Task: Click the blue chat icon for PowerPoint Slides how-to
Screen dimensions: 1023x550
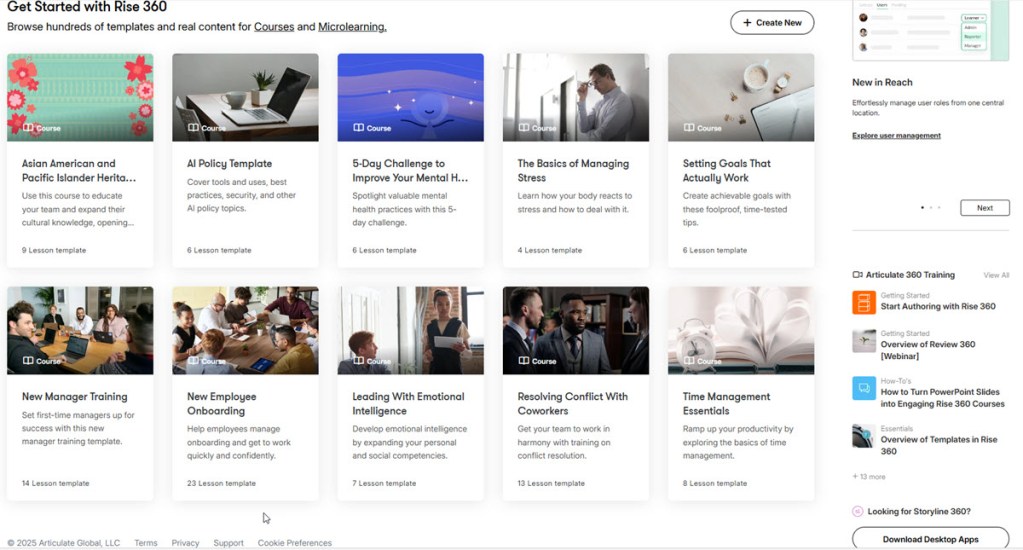Action: pyautogui.click(x=863, y=388)
